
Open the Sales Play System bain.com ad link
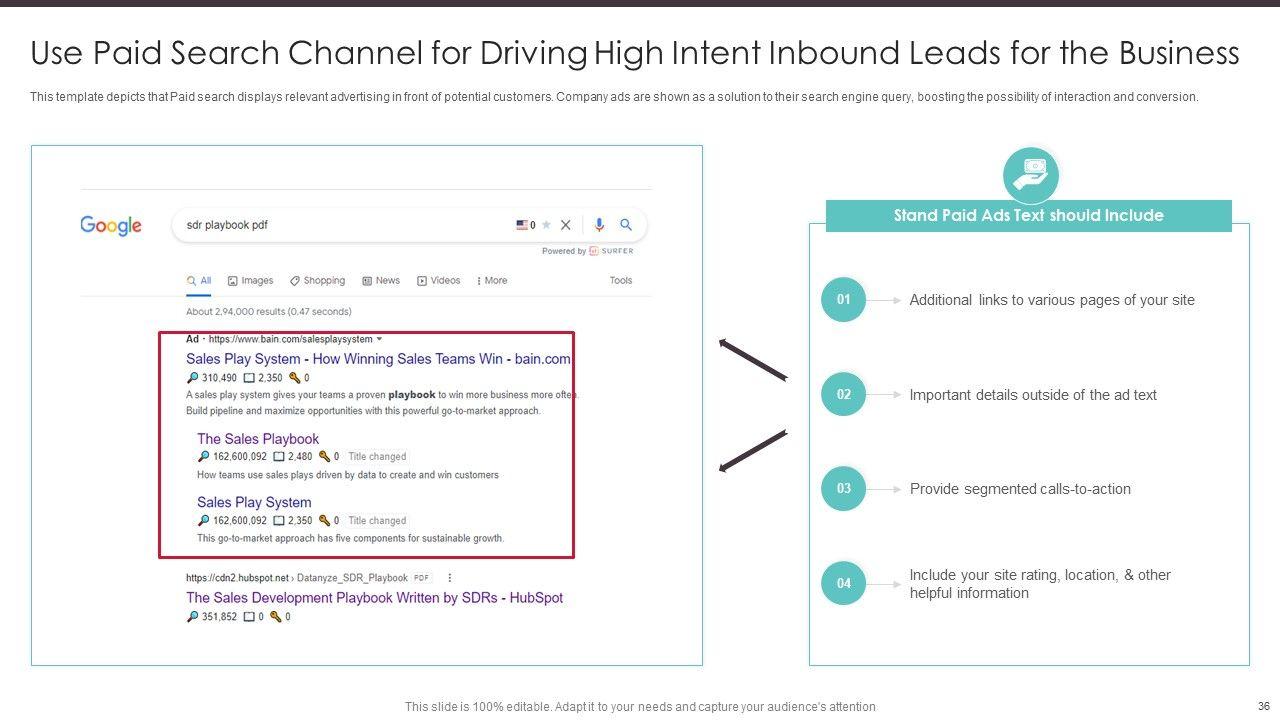pos(378,359)
